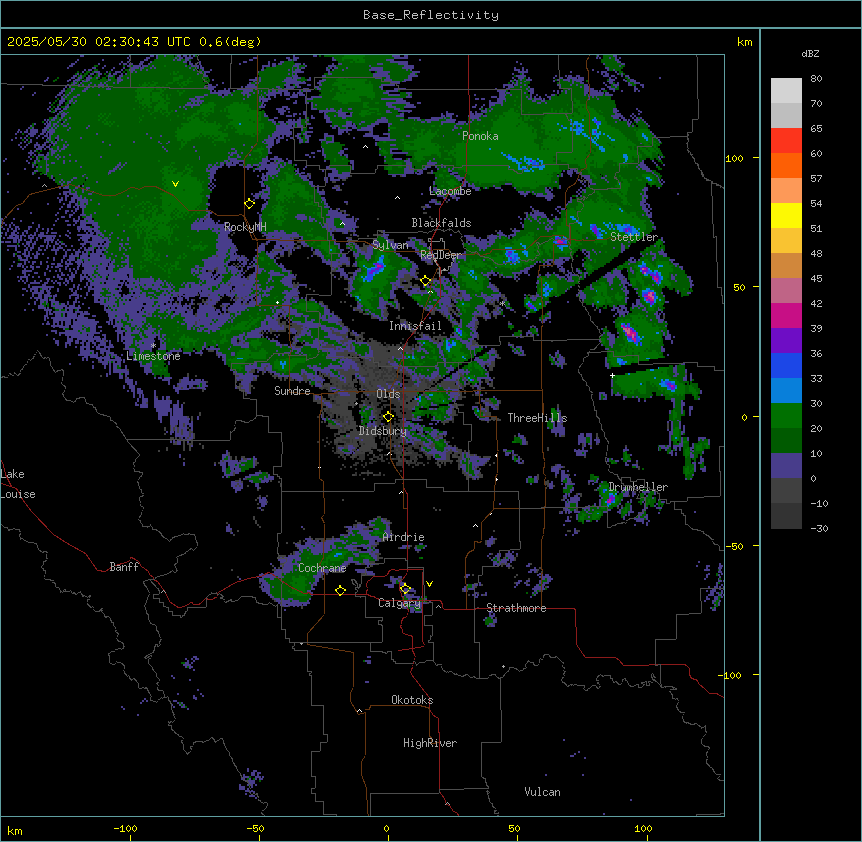862x842 pixels.
Task: Click the Banff label
Action: pyautogui.click(x=124, y=567)
